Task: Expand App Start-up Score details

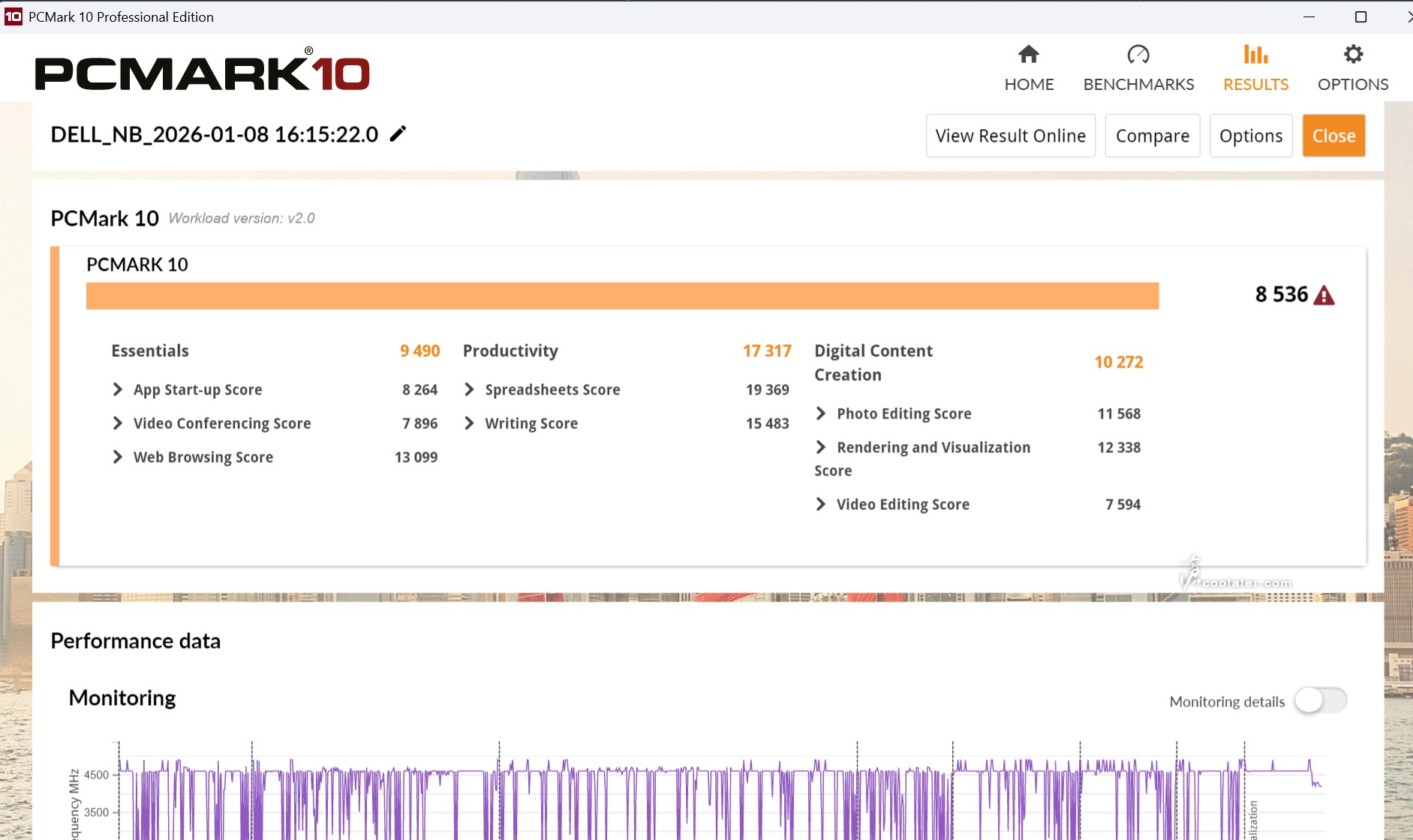Action: (x=117, y=389)
